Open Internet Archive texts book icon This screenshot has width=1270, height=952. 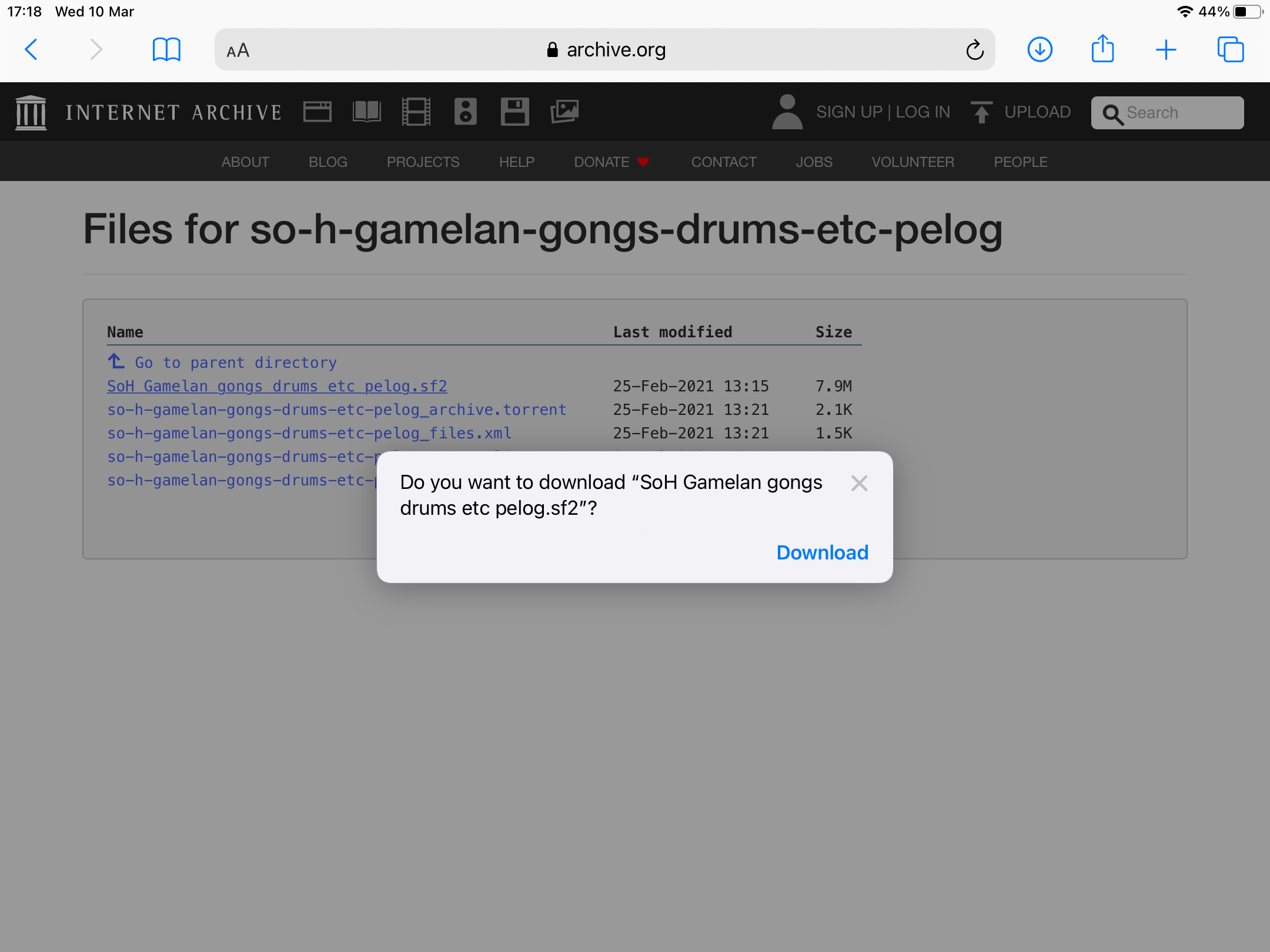(366, 112)
